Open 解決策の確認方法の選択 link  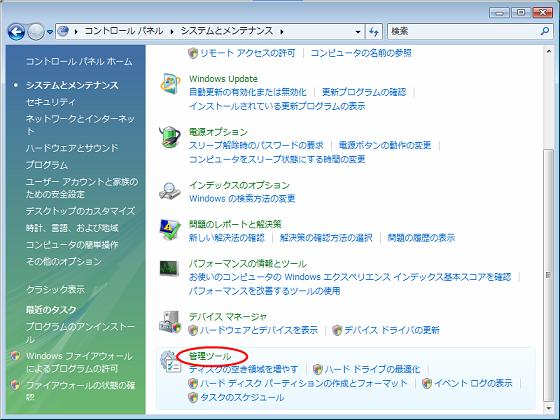326,238
